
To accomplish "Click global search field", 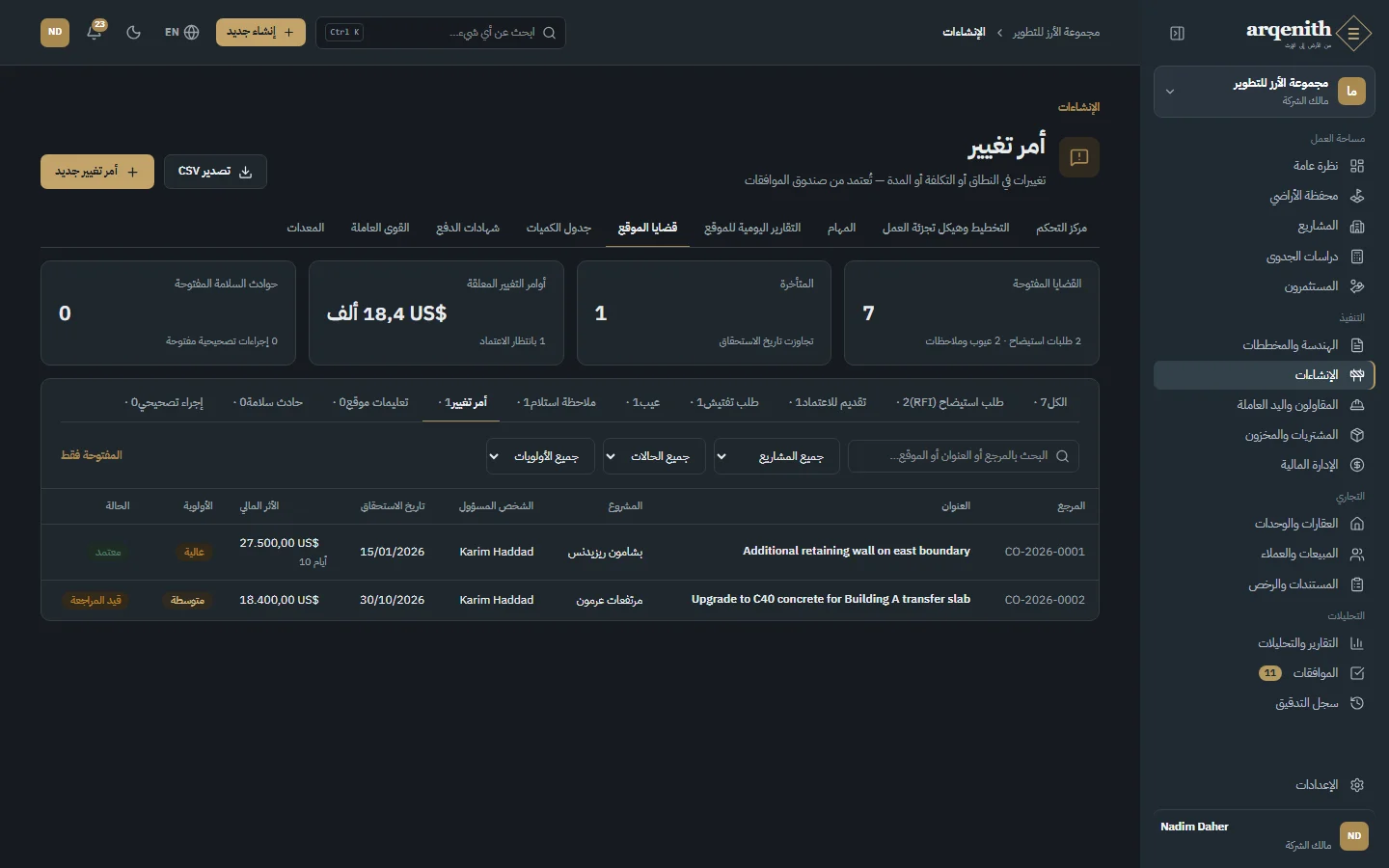I will click(441, 32).
